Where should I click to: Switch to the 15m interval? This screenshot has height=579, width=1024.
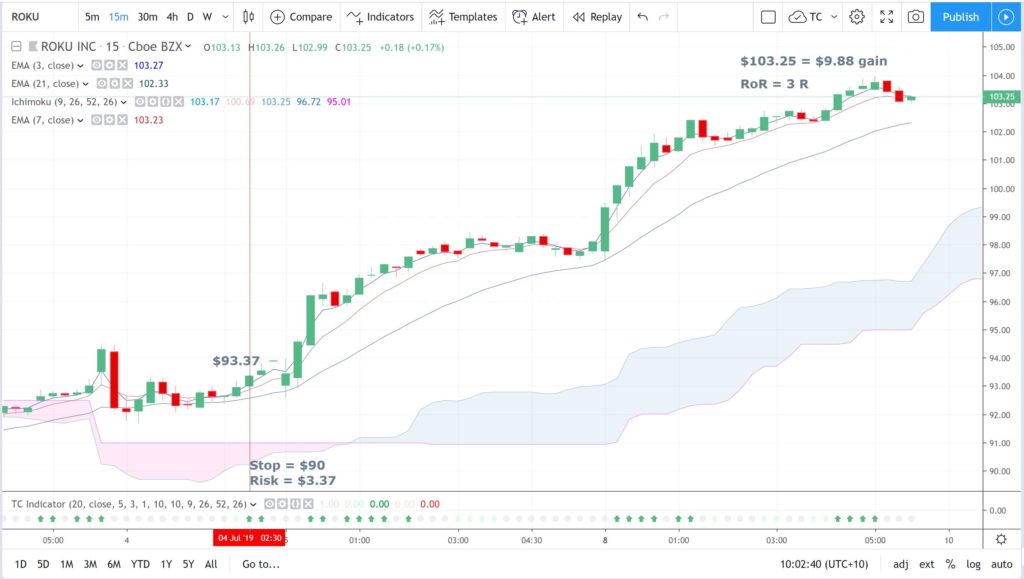click(119, 17)
